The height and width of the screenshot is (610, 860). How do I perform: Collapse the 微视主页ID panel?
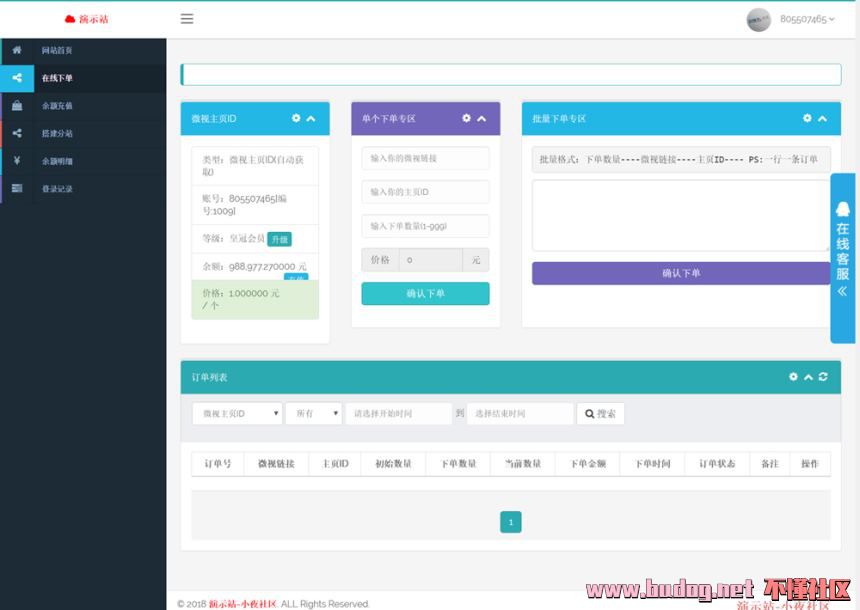point(311,118)
